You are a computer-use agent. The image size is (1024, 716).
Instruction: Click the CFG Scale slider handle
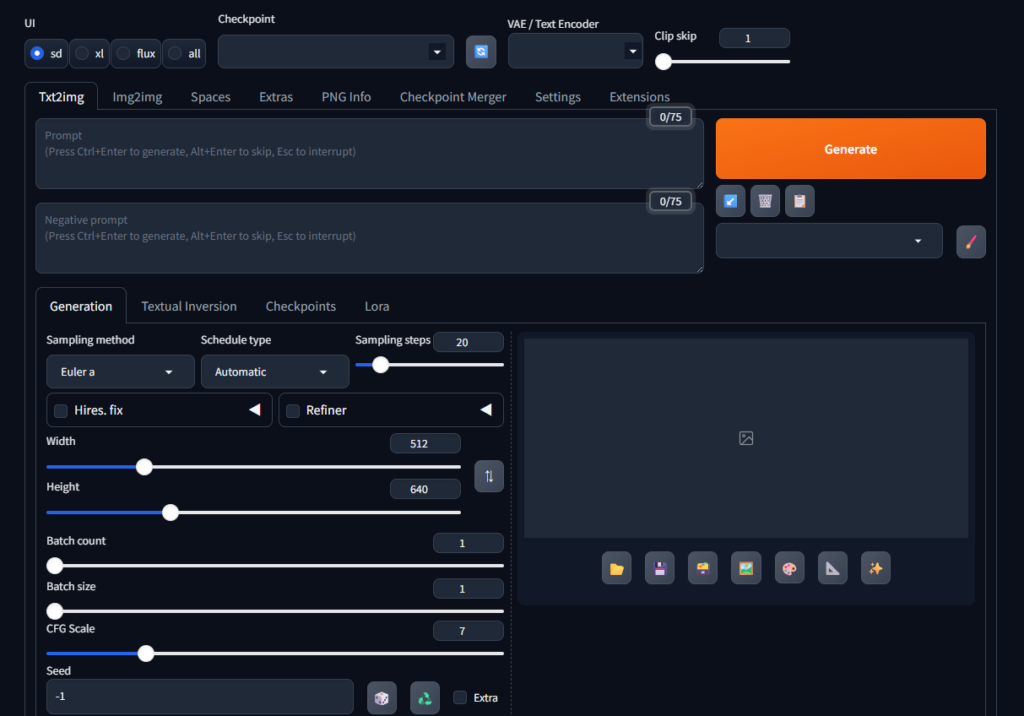[x=146, y=653]
